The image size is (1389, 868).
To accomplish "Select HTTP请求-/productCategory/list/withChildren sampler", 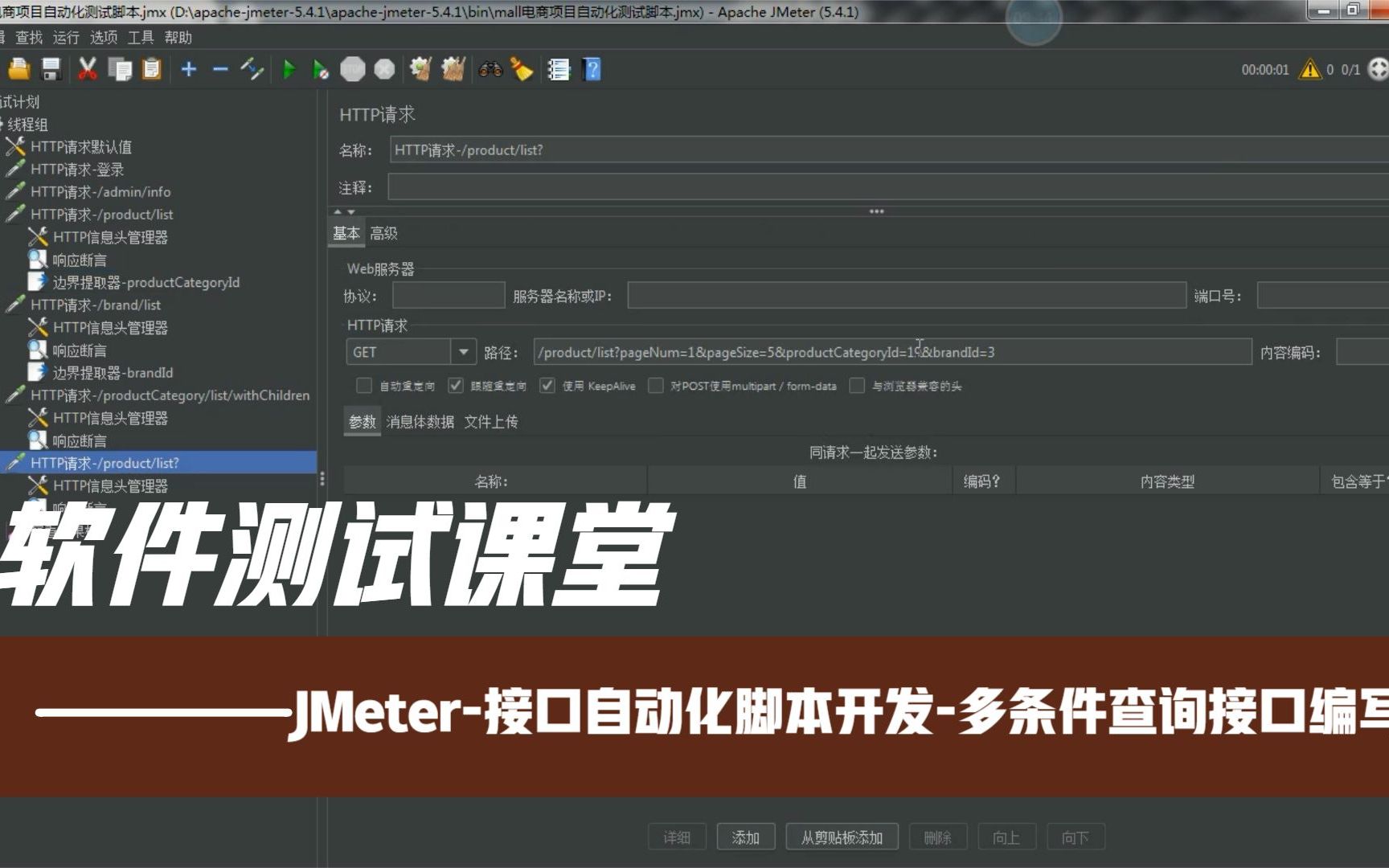I will click(170, 395).
